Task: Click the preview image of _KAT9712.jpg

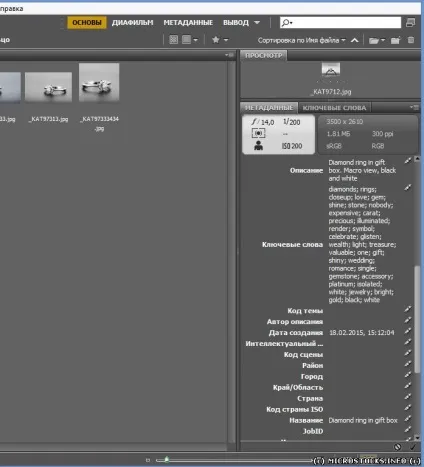Action: 331,70
